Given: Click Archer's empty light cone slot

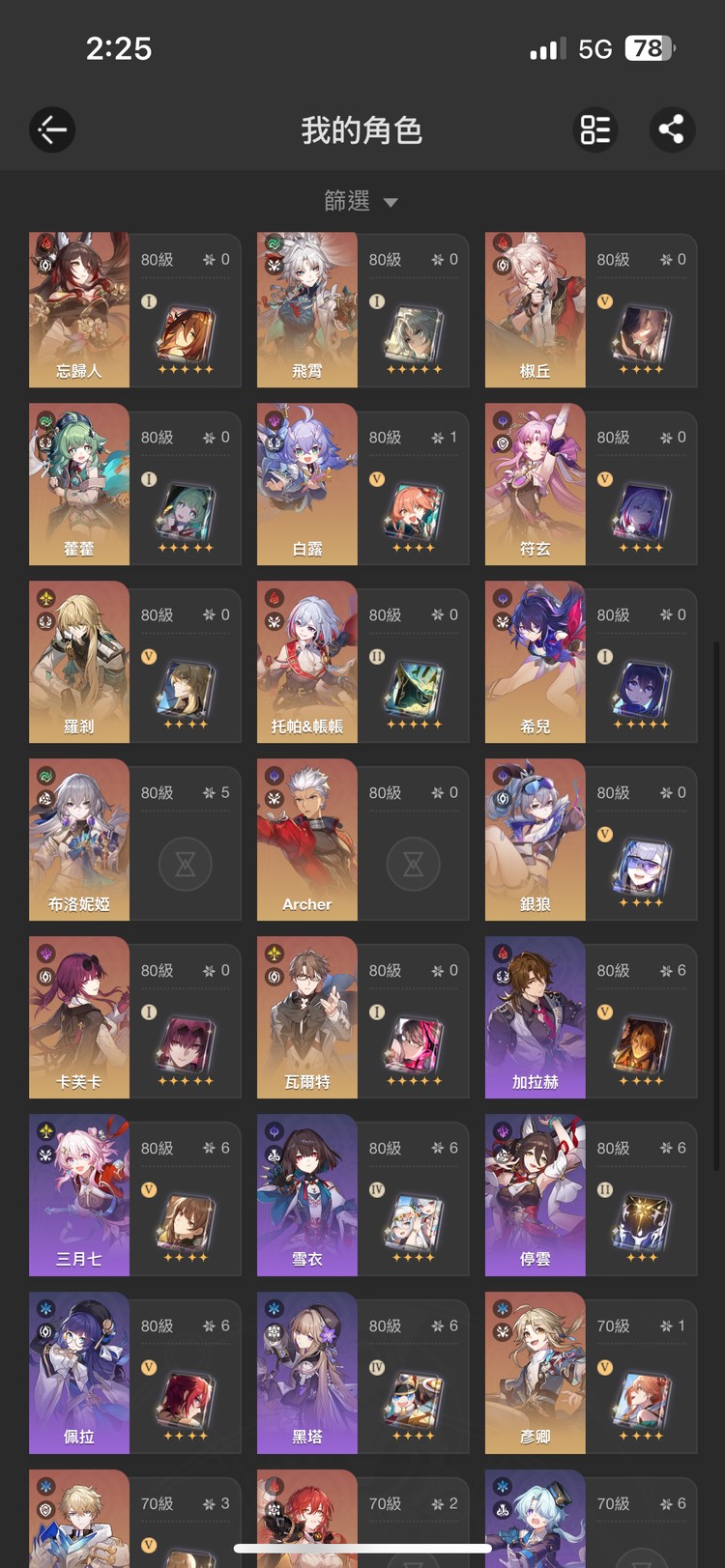Looking at the screenshot, I should (413, 864).
